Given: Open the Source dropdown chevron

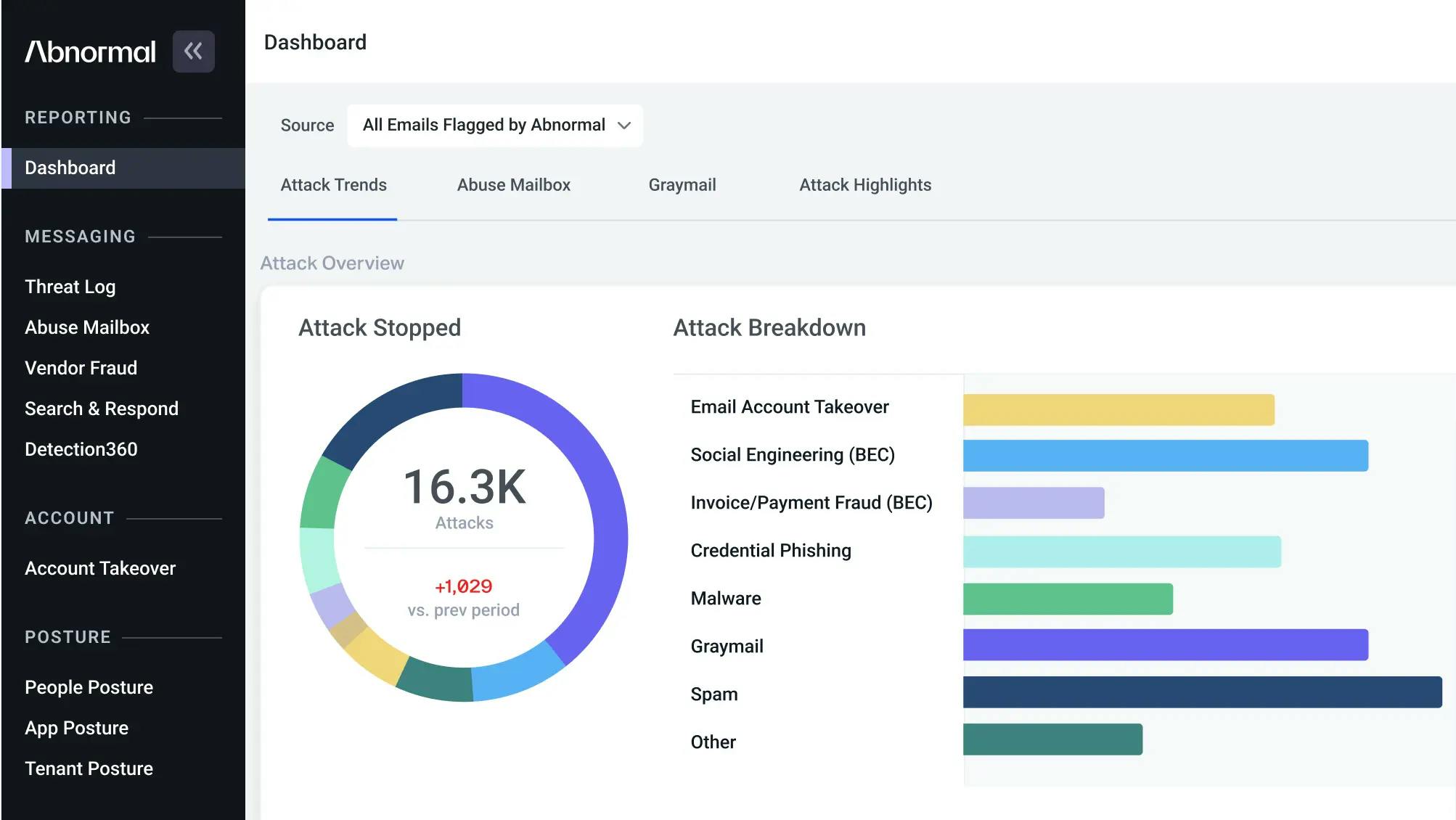Looking at the screenshot, I should click(623, 126).
